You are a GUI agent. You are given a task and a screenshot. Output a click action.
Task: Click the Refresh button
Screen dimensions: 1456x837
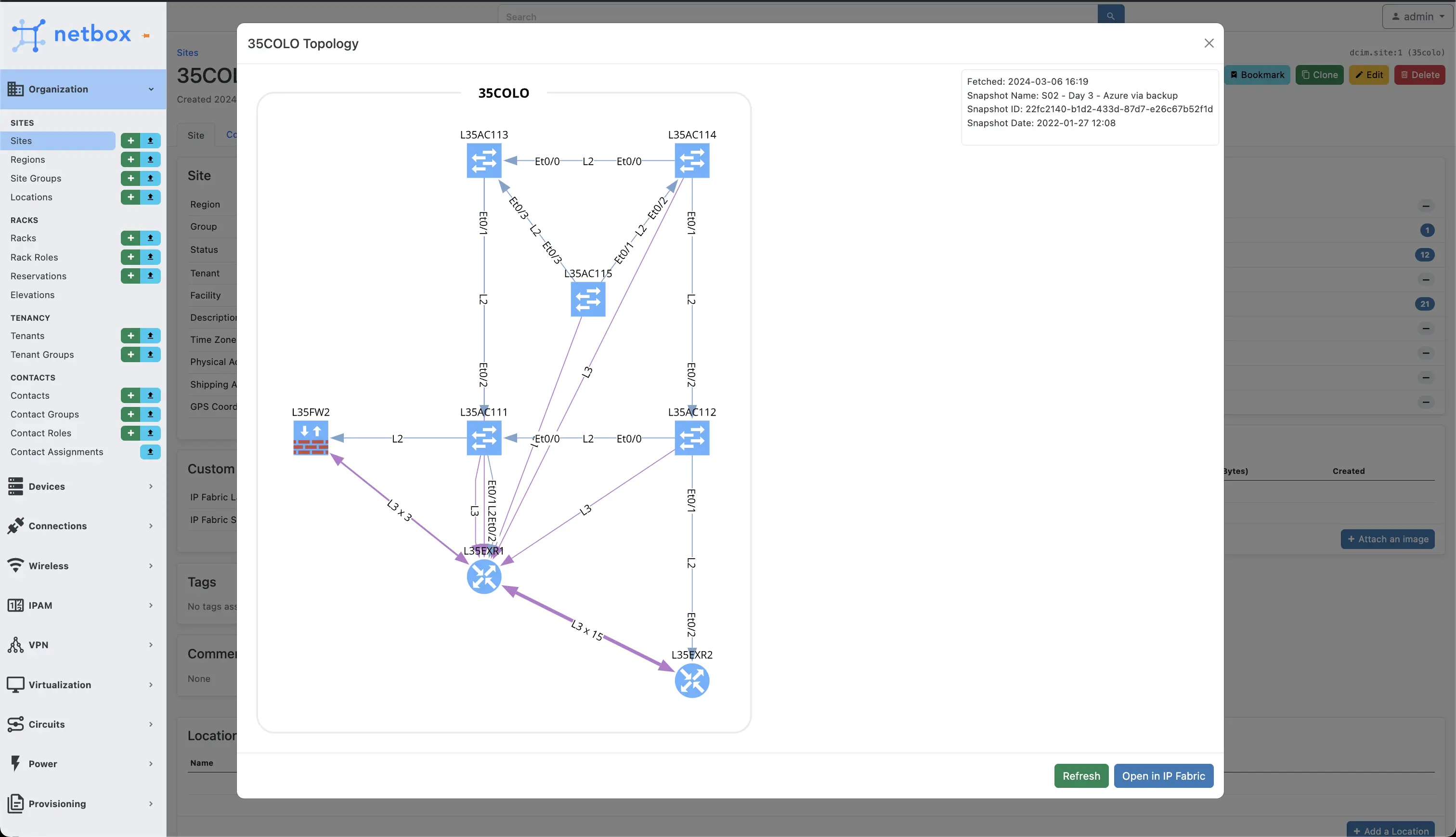point(1081,776)
